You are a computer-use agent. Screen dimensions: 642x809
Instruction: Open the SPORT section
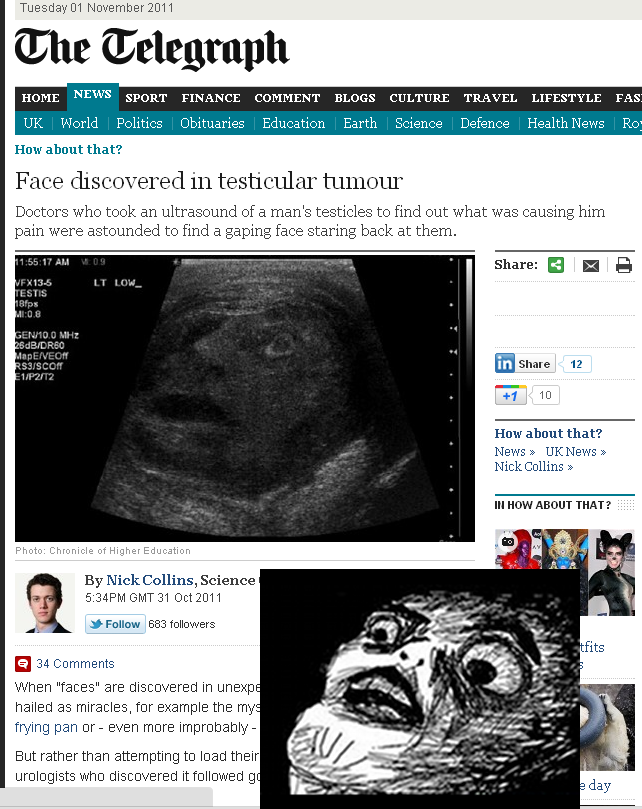click(x=146, y=98)
